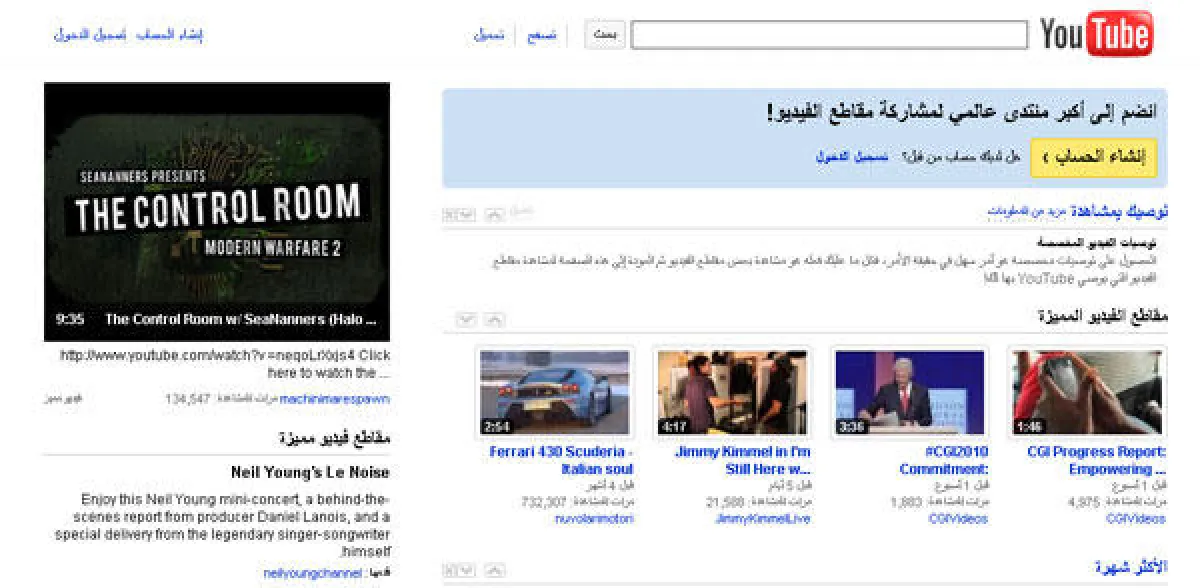The image size is (1200, 588).
Task: Open the Jimmy Kimmel in I'm Still Here title link
Action: click(742, 460)
